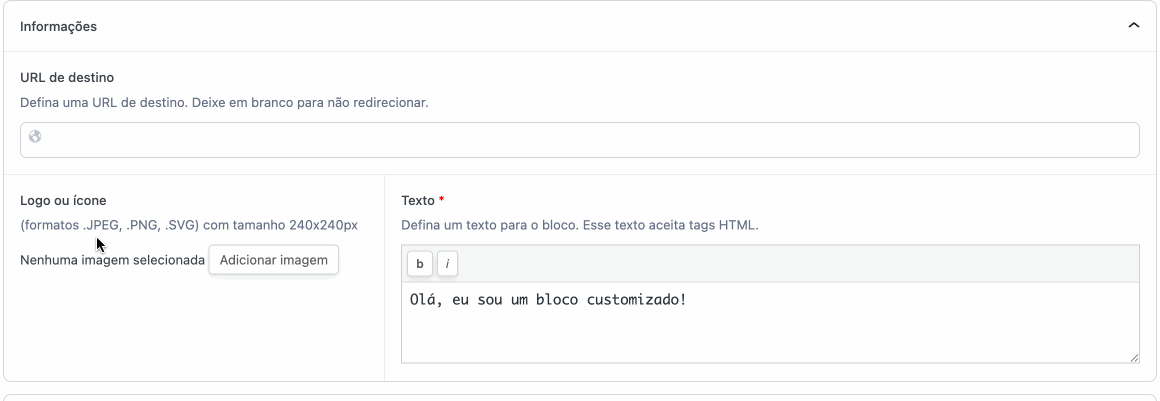
Task: Focus the URL de destino input field
Action: click(580, 140)
